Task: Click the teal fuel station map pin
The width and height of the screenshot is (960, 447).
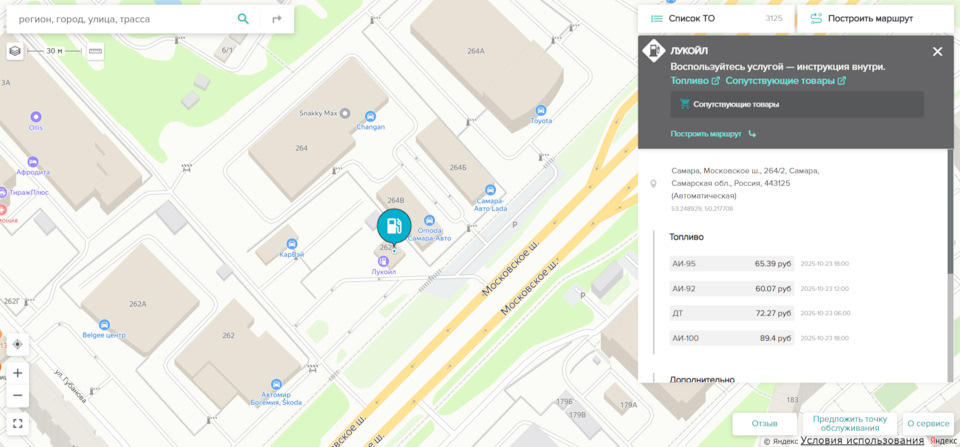Action: [394, 227]
